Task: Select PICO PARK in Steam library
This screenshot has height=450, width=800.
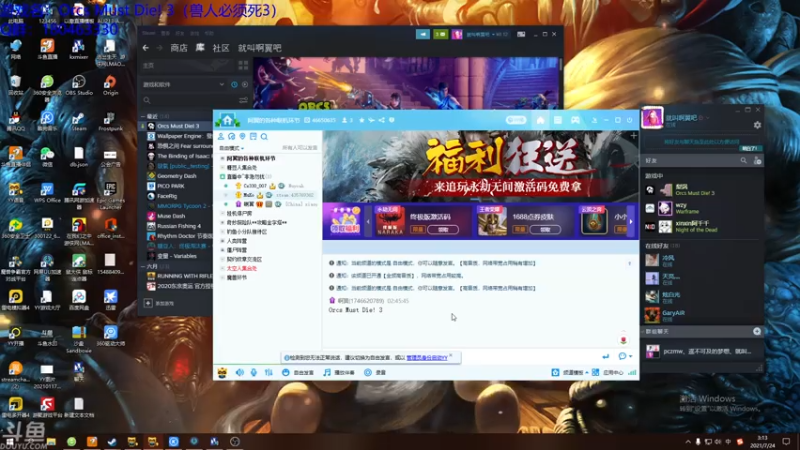Action: (x=170, y=186)
